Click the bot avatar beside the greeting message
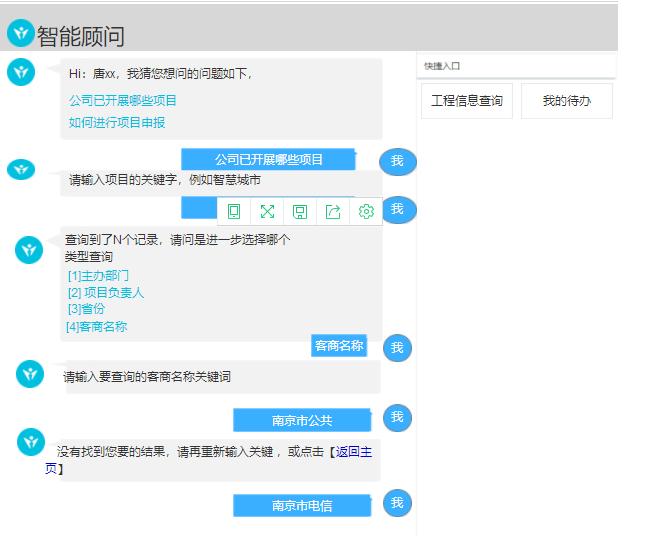This screenshot has height=536, width=650. click(x=21, y=71)
